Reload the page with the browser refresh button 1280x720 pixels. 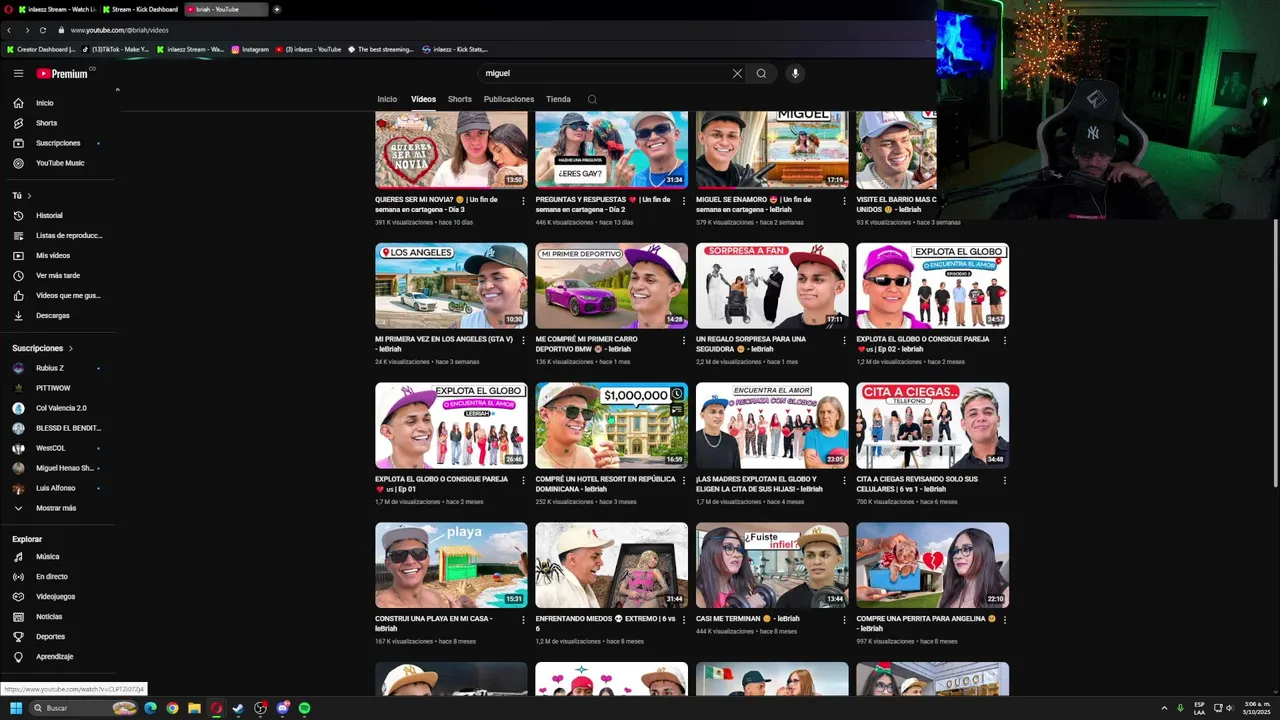(x=43, y=30)
